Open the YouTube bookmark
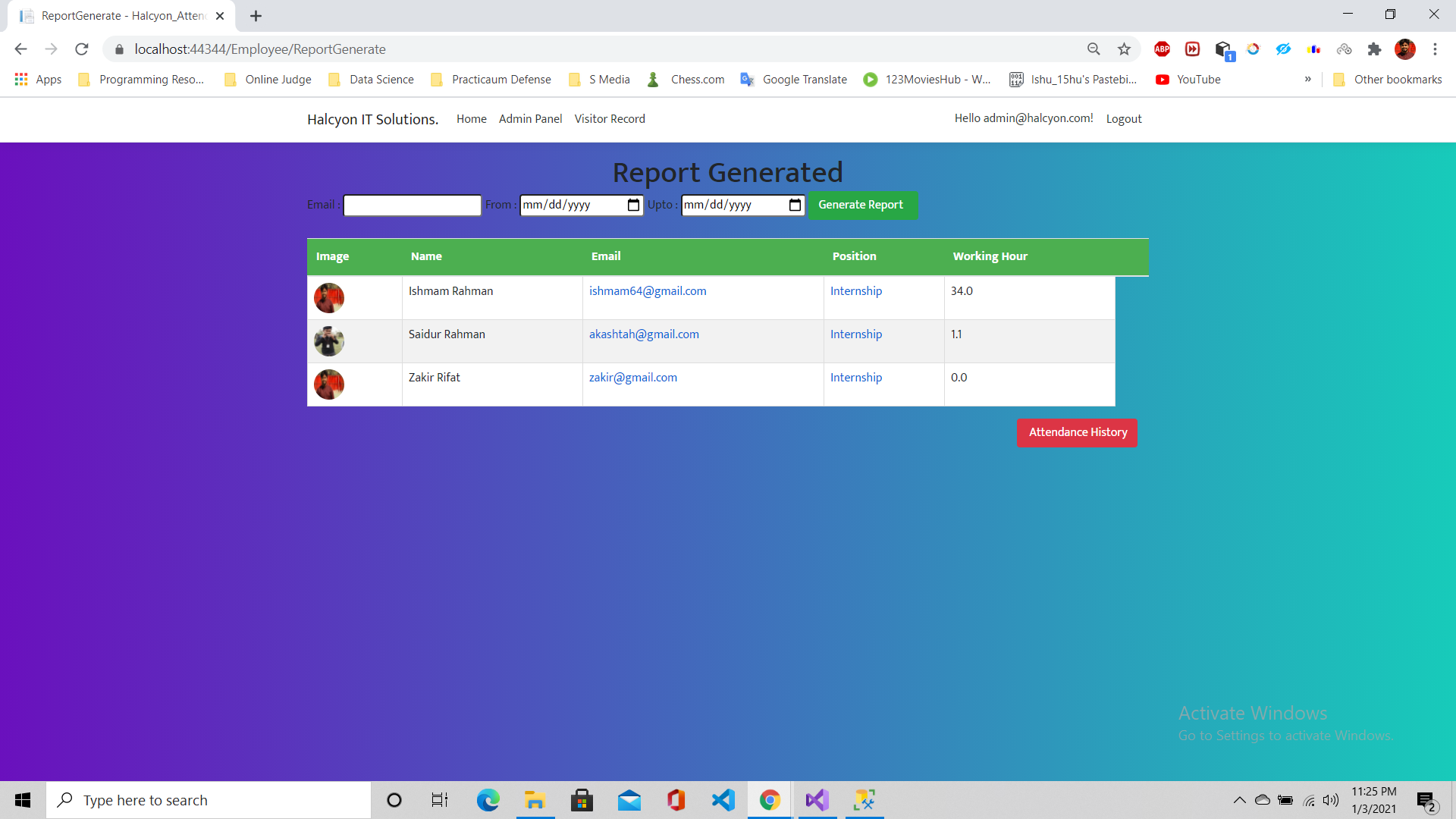1456x819 pixels. pyautogui.click(x=1188, y=80)
